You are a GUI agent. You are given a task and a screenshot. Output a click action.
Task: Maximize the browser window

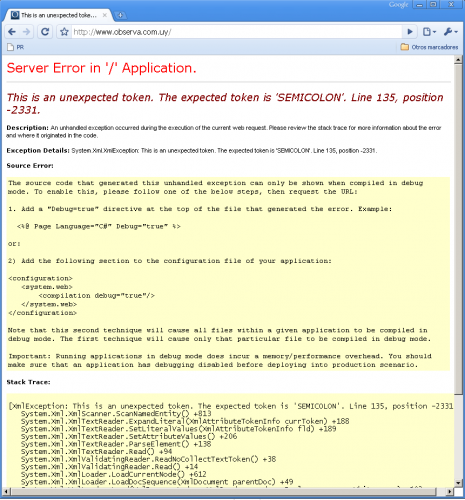click(433, 5)
